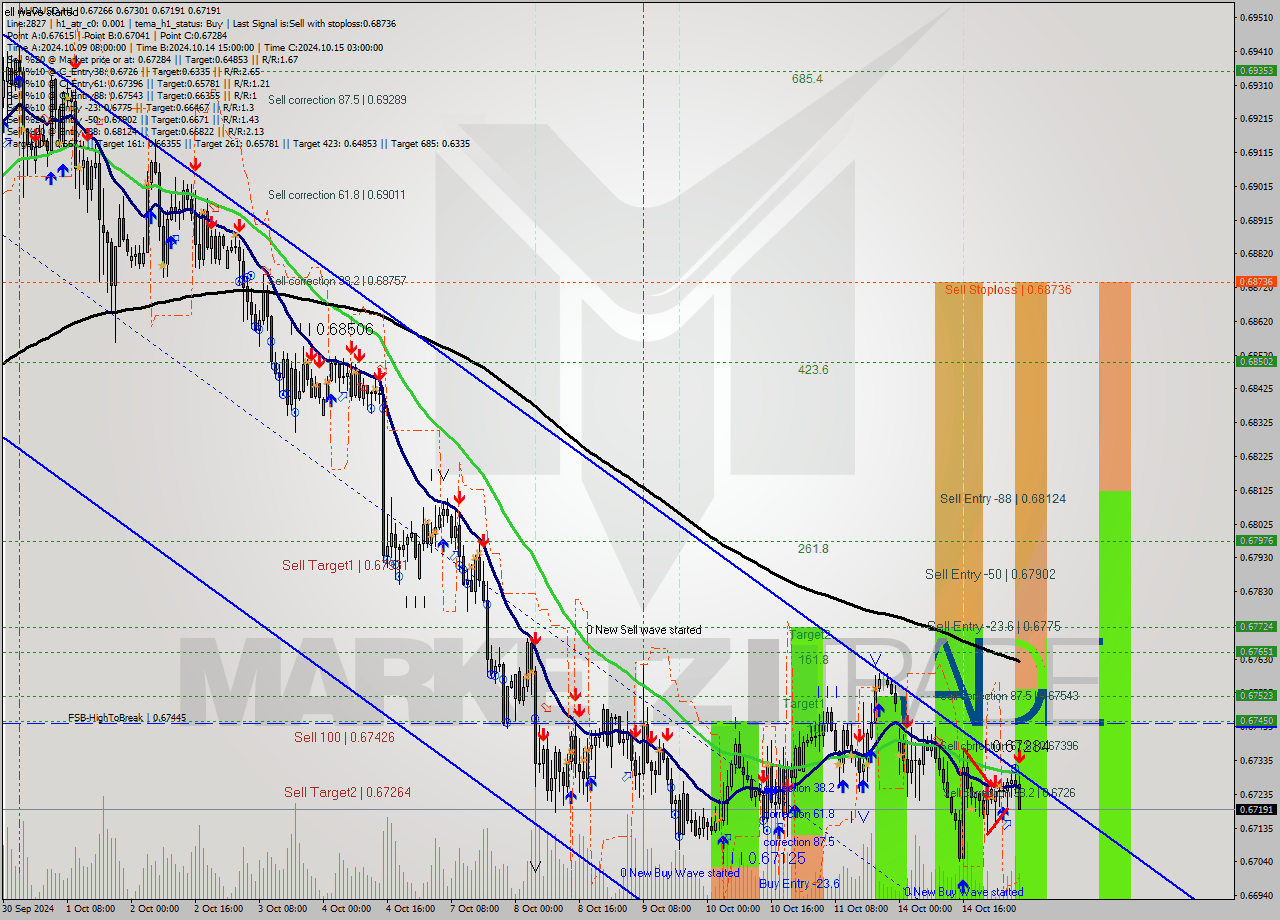Click the green 0.67976 price axis tag
Image resolution: width=1280 pixels, height=920 pixels.
1255,540
